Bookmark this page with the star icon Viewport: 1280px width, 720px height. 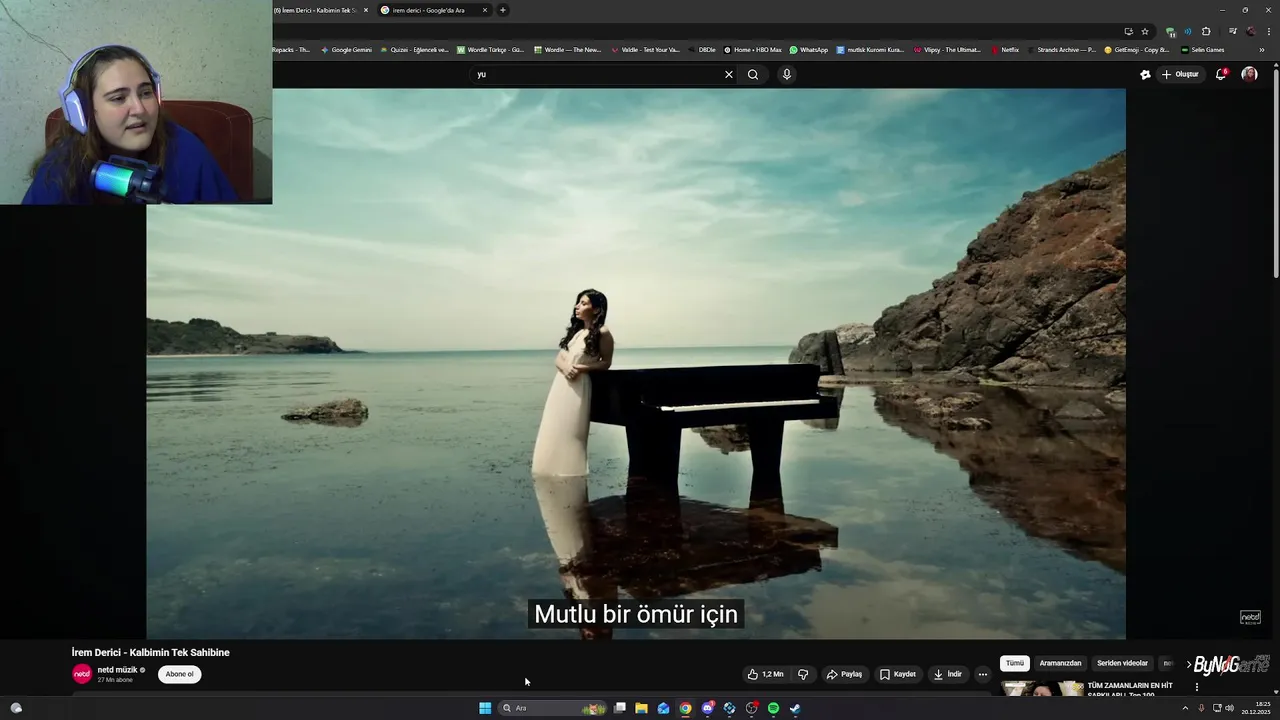pos(1145,31)
